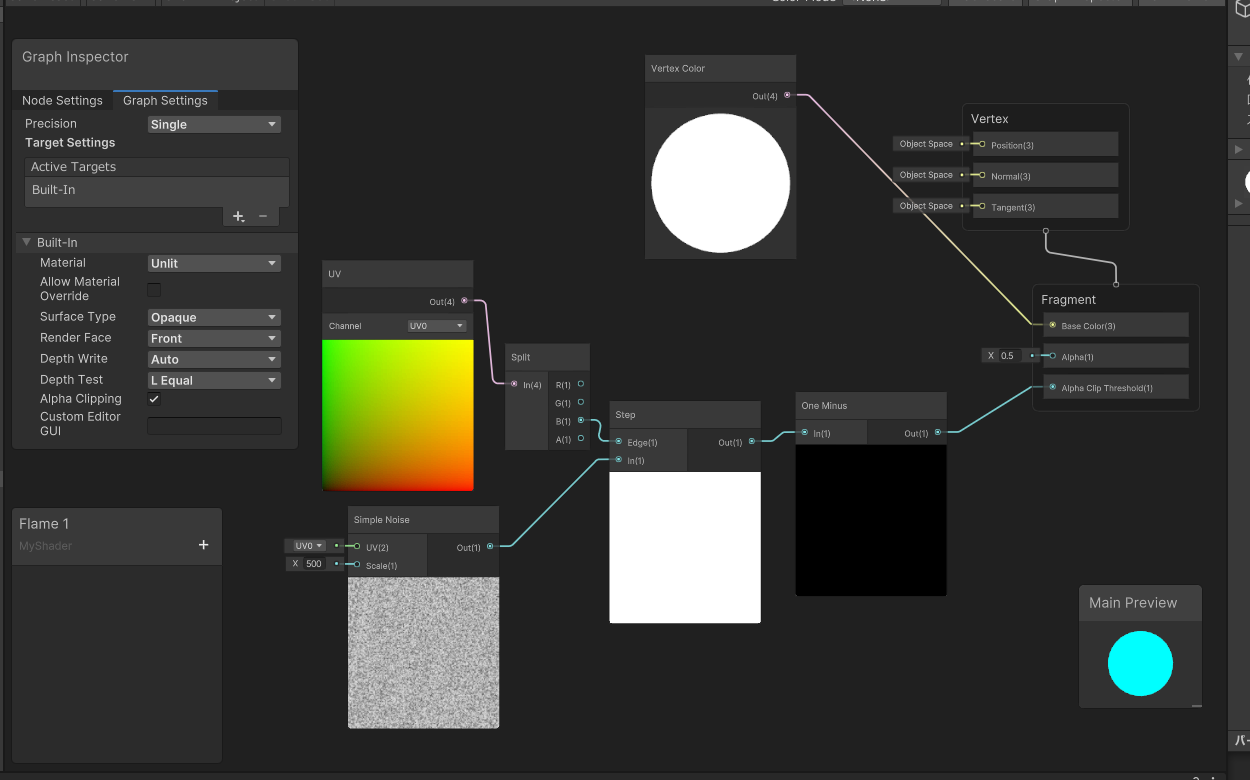
Task: Click the Flame 1 blackboard title
Action: pyautogui.click(x=44, y=523)
